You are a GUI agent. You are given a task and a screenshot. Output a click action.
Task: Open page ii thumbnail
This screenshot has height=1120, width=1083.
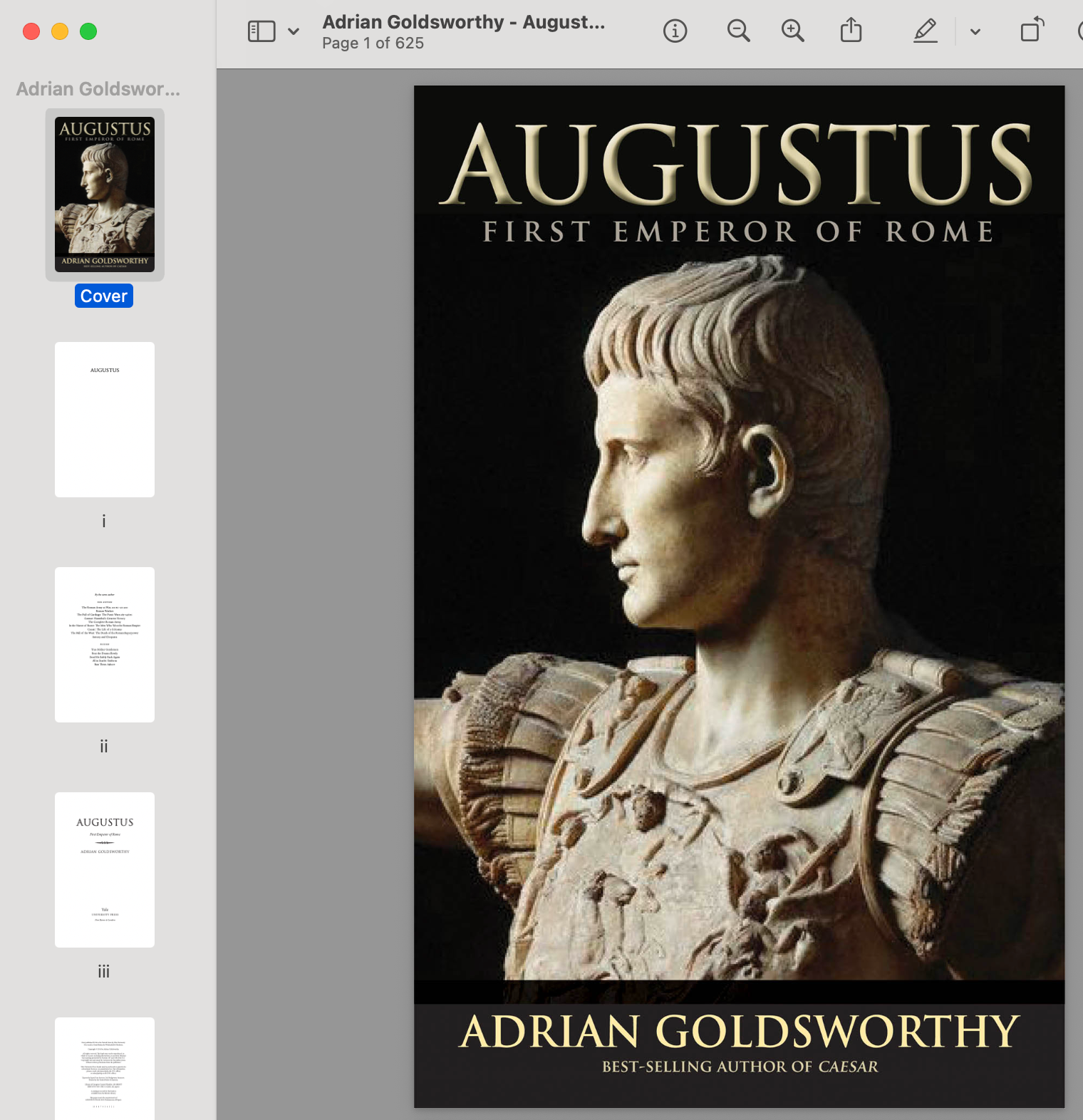point(105,645)
